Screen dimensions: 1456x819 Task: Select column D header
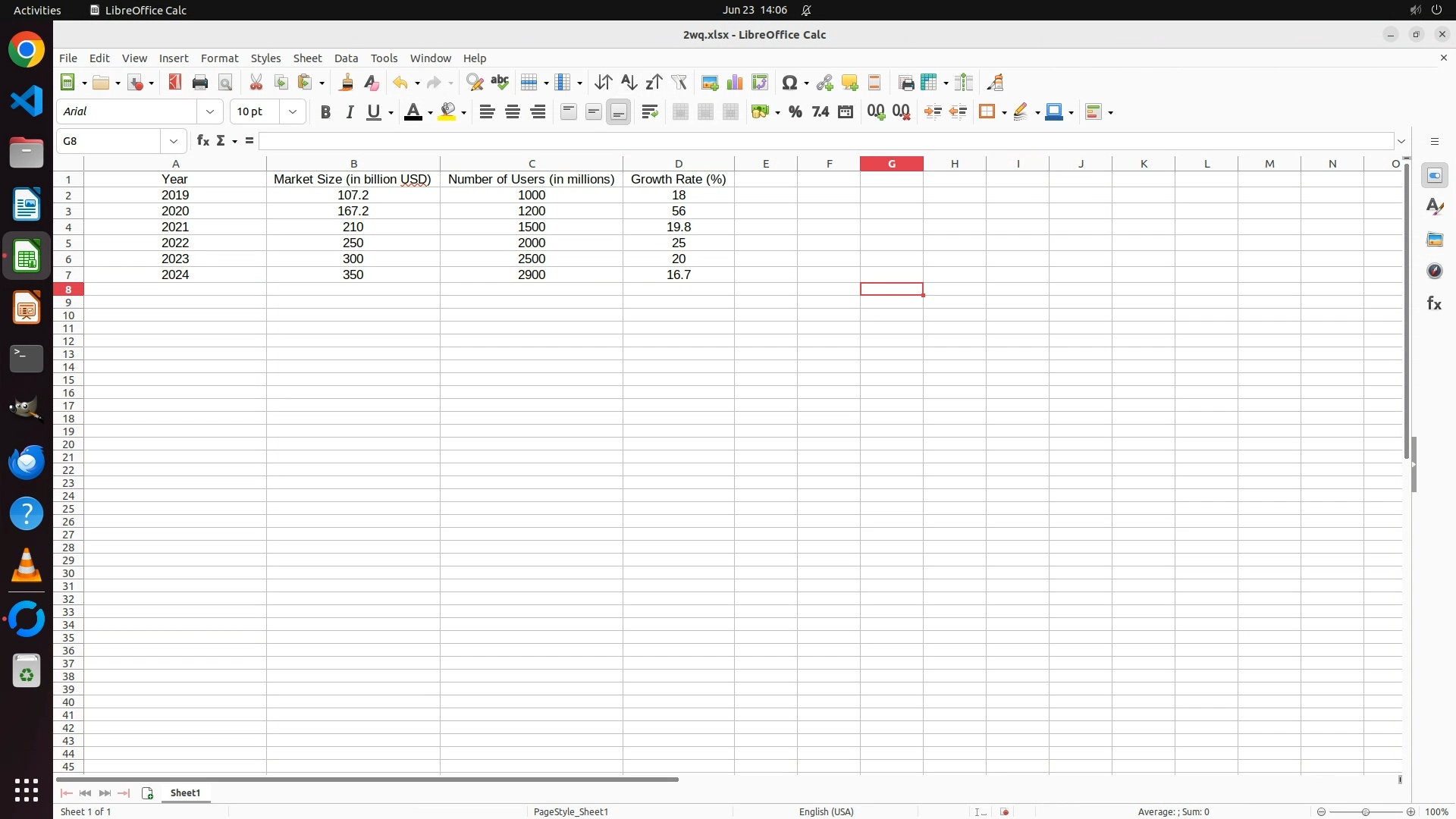[x=678, y=164]
